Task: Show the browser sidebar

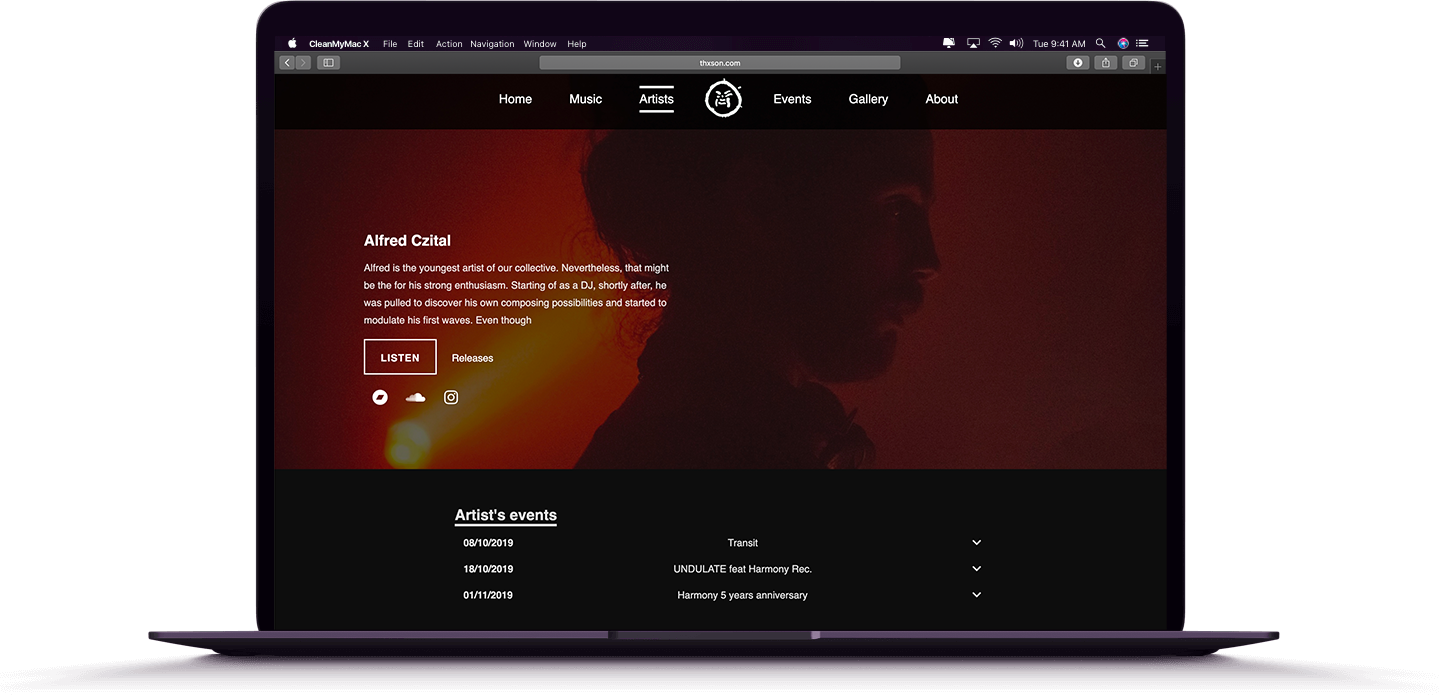Action: pos(328,62)
